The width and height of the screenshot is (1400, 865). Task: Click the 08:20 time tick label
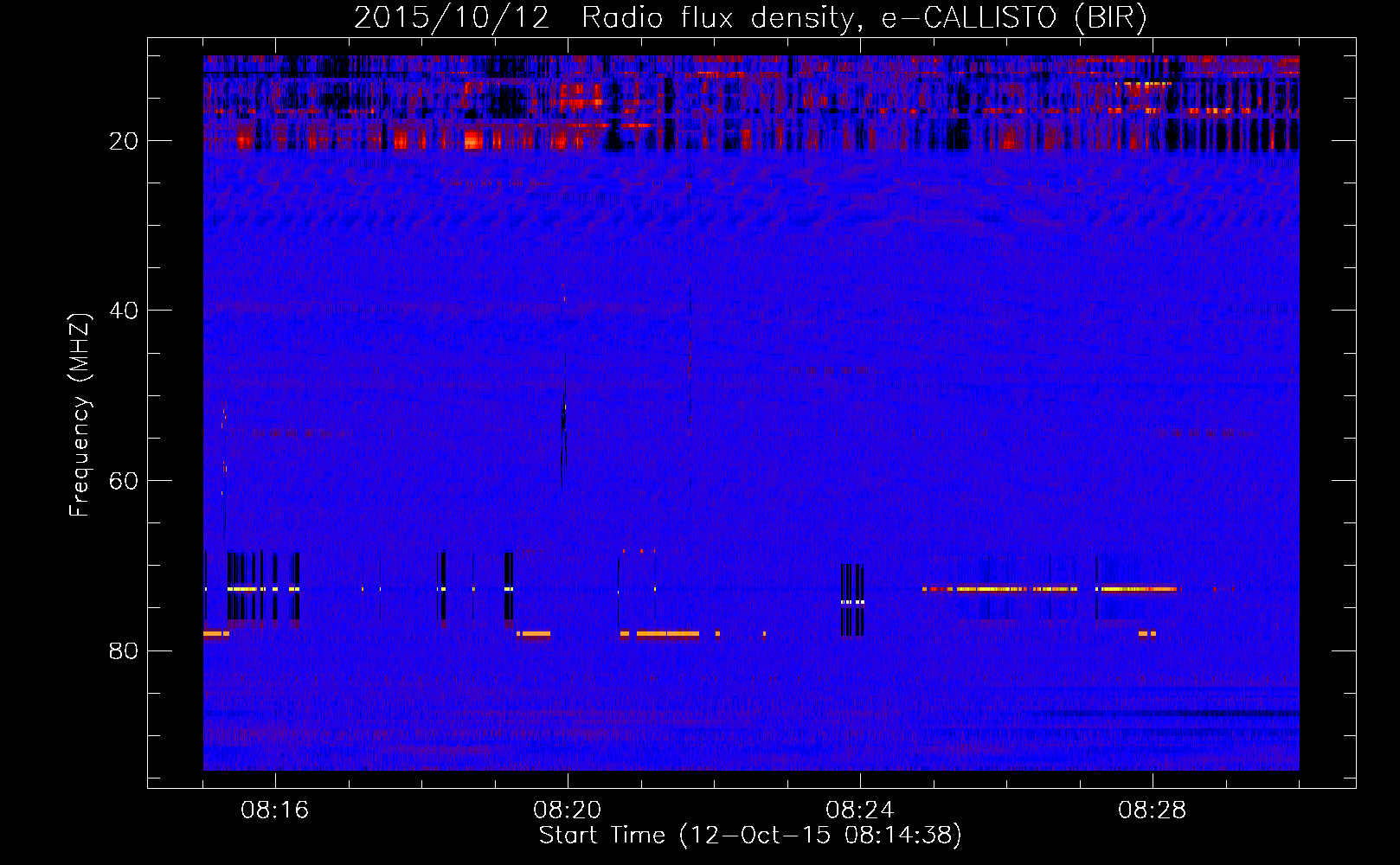tap(567, 811)
